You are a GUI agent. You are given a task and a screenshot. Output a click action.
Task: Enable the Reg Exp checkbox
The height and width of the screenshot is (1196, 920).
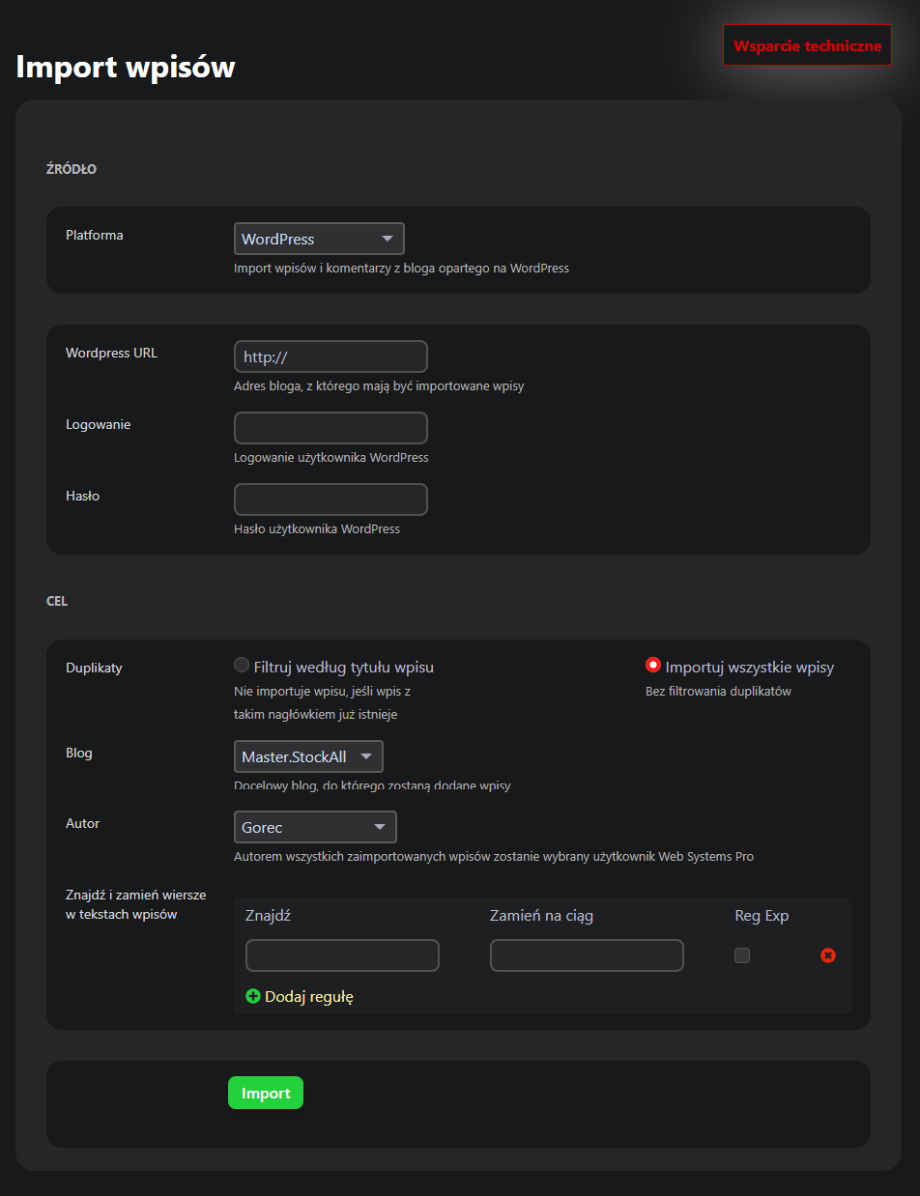click(742, 955)
